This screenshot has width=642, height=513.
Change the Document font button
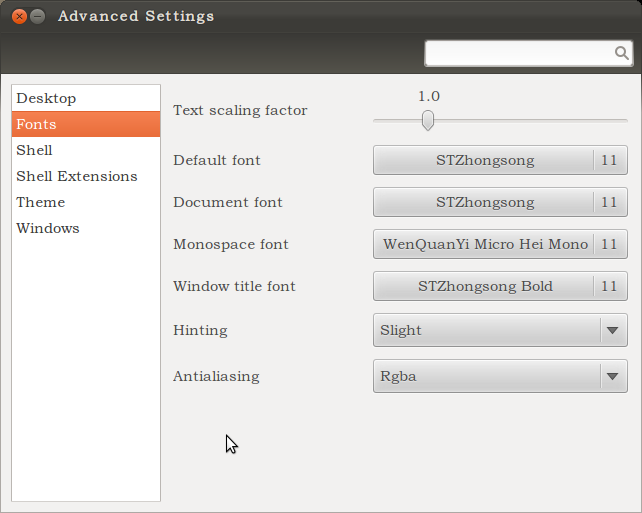pyautogui.click(x=500, y=202)
